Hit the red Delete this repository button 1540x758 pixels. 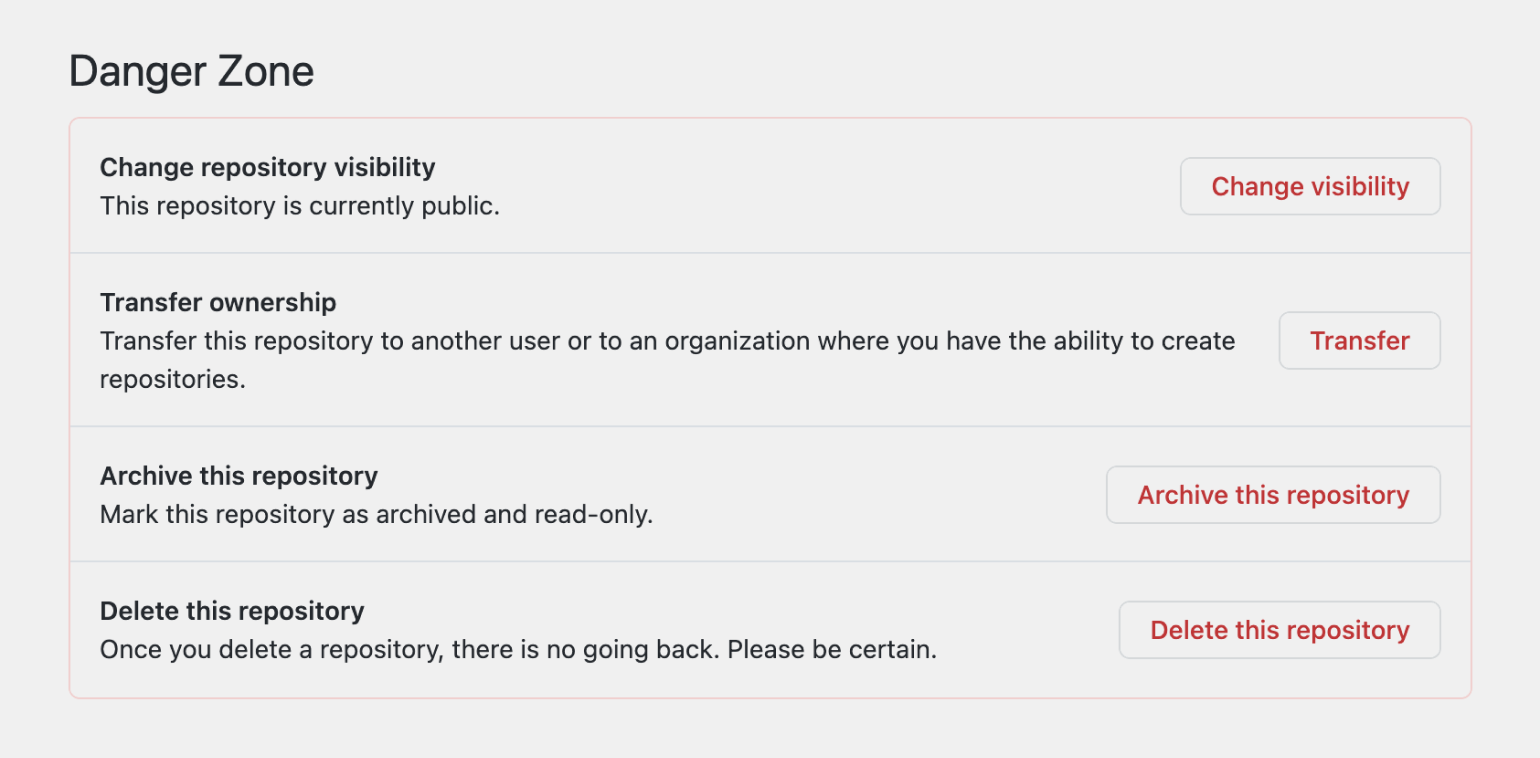click(x=1279, y=630)
